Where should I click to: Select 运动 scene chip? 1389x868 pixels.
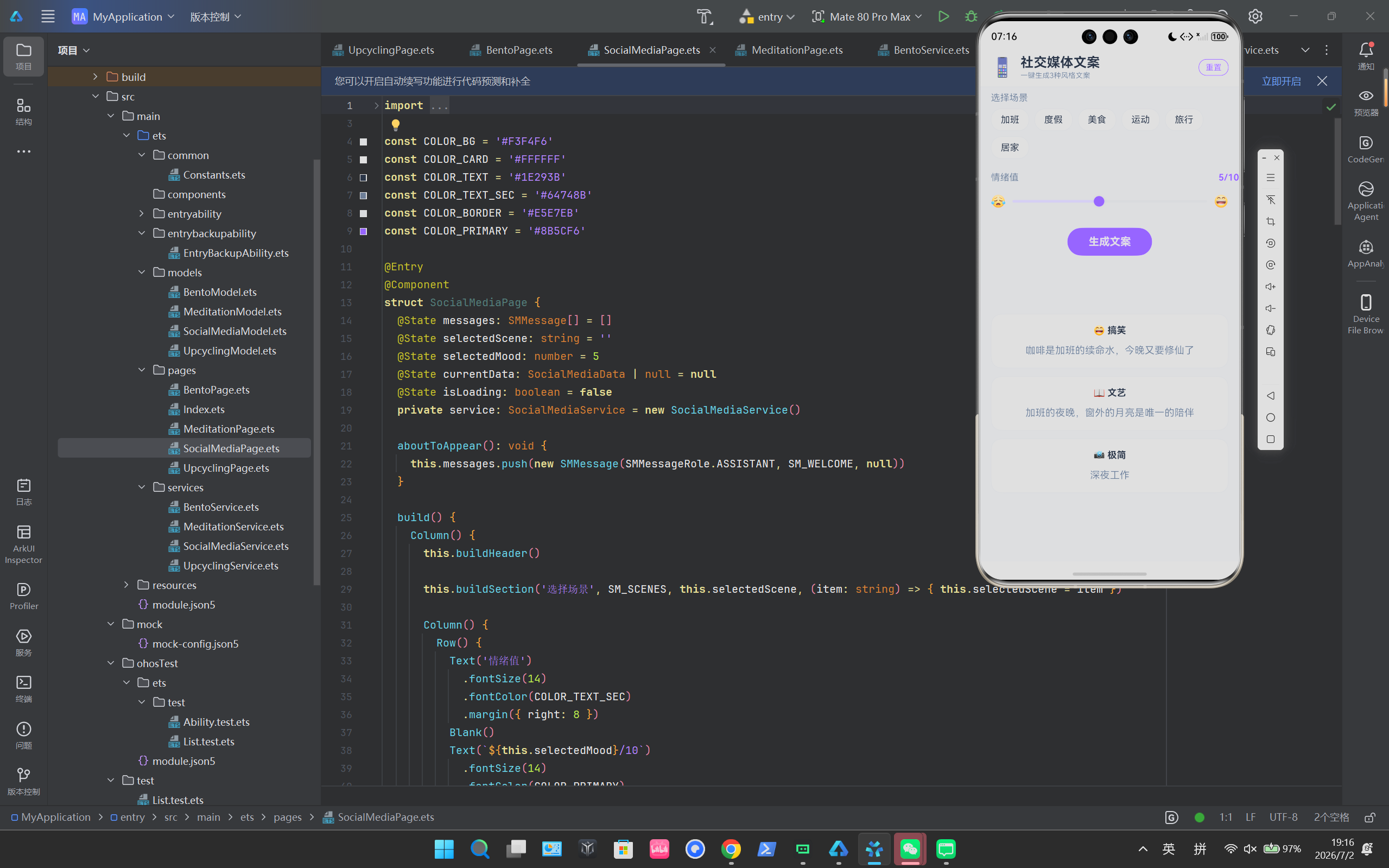pos(1140,119)
